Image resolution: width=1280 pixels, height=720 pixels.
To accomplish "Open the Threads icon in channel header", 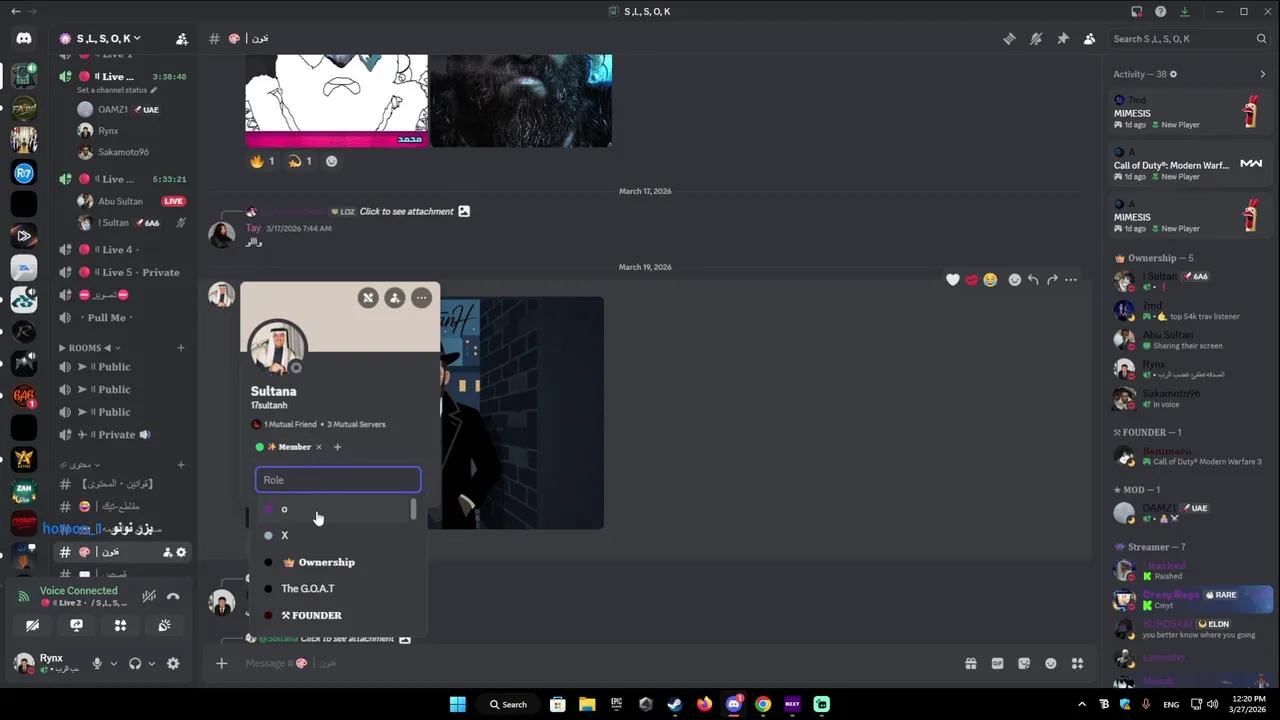I will (1009, 38).
